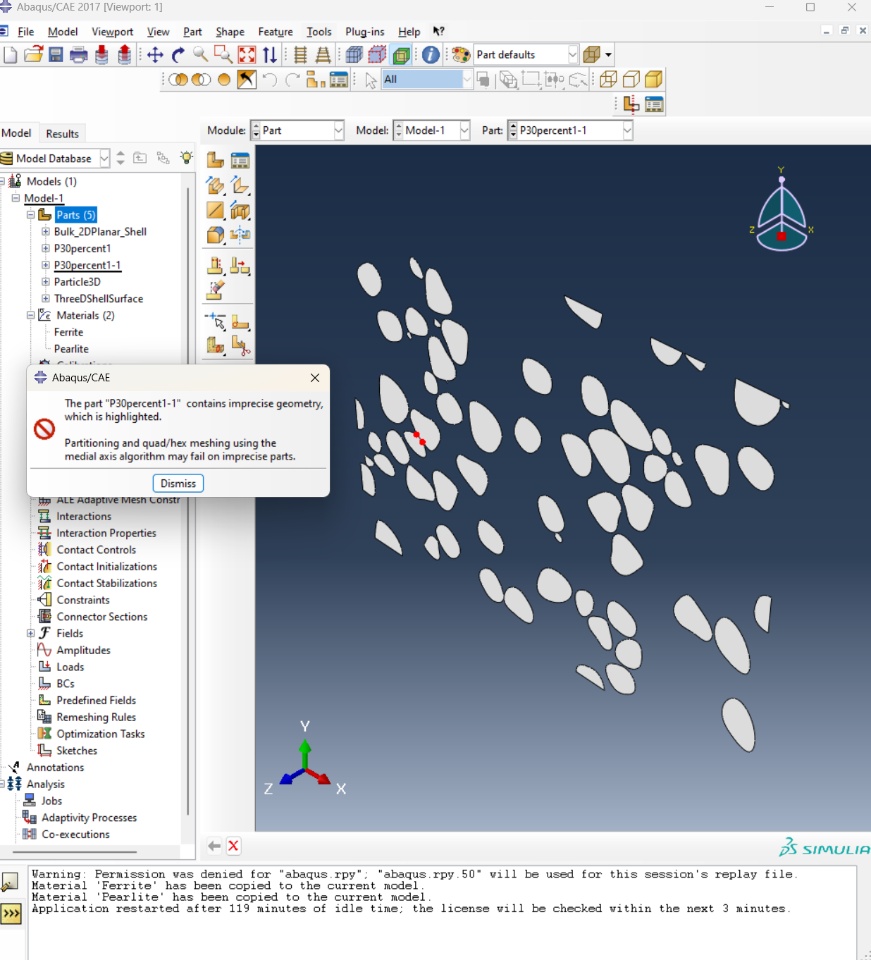Open the Plug-ins menu
The width and height of the screenshot is (871, 960).
point(364,32)
